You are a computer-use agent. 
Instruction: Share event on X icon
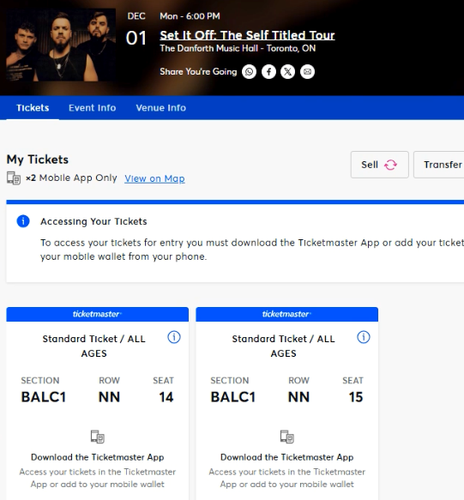pyautogui.click(x=288, y=72)
